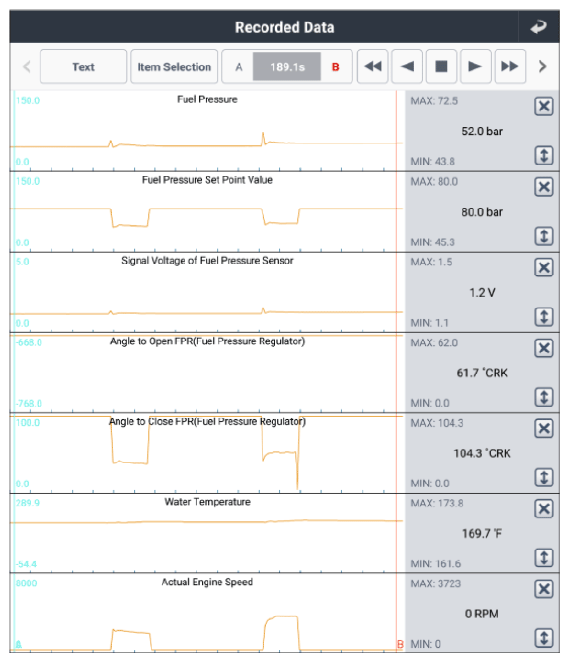Click the fast-forward playback button
Viewport: 569px width, 662px height.
(x=510, y=67)
